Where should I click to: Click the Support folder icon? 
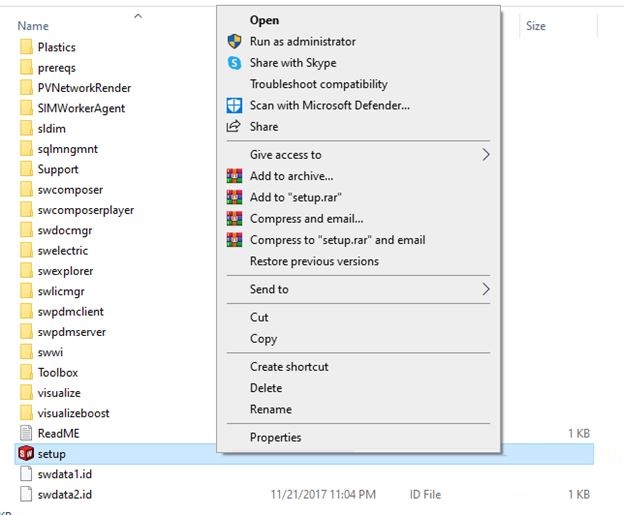[x=26, y=169]
